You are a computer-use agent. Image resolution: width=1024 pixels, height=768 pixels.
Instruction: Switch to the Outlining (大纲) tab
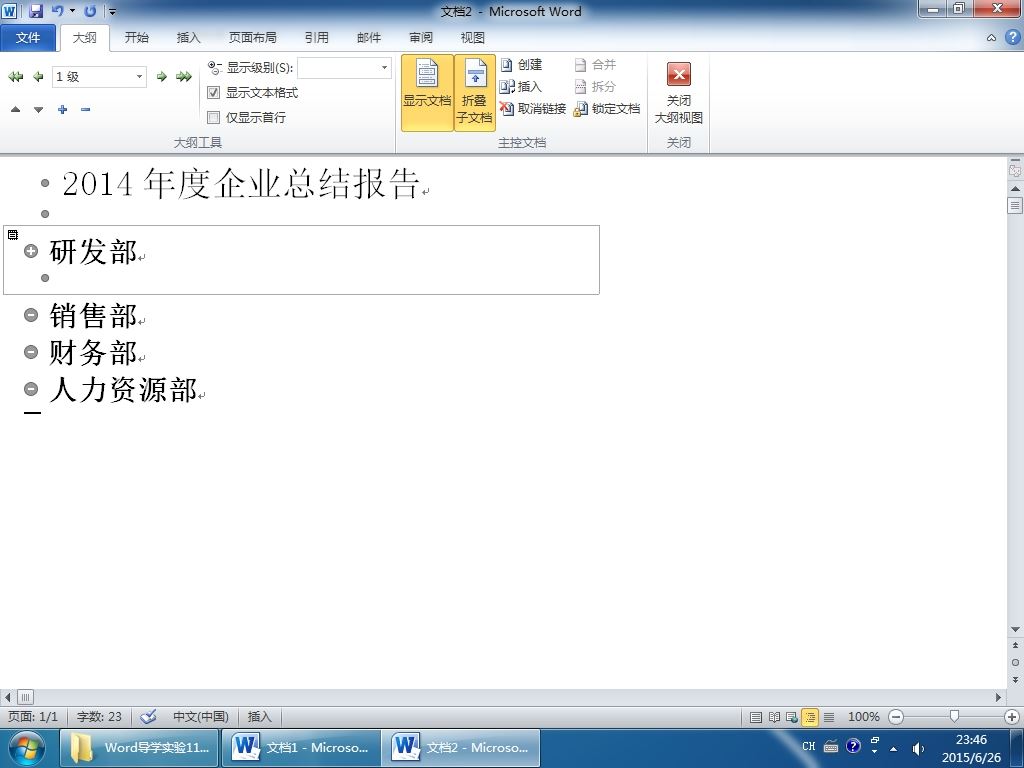pos(84,38)
